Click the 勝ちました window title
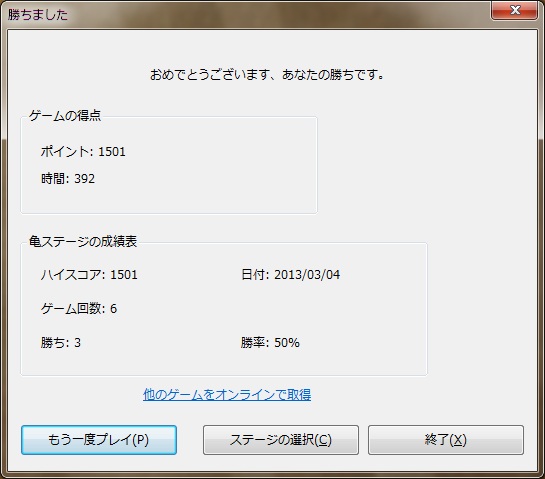Viewport: 545px width, 479px height. click(38, 15)
